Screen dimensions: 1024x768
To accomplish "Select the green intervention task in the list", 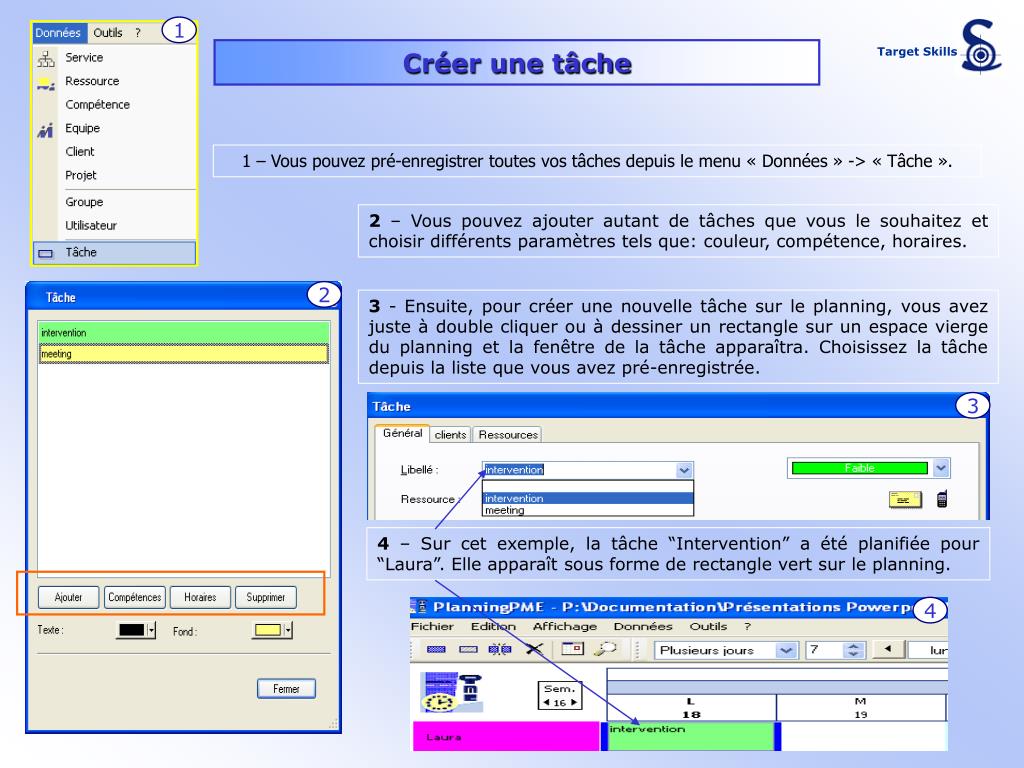I will [x=184, y=332].
